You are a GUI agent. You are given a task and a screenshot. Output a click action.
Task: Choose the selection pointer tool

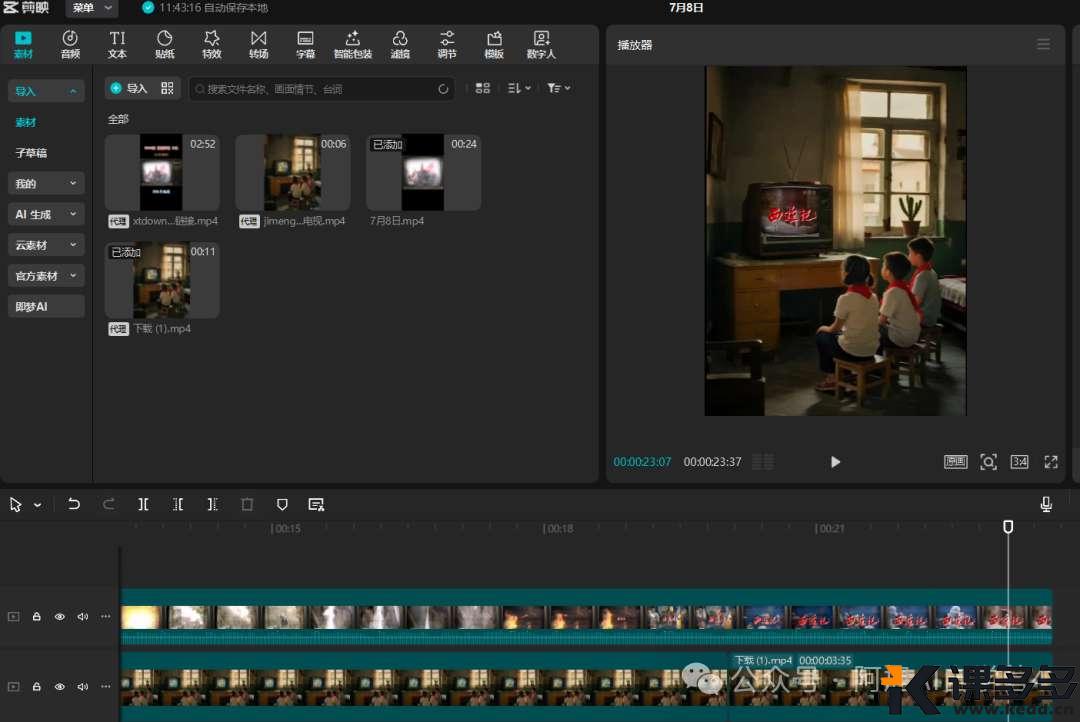pyautogui.click(x=15, y=505)
